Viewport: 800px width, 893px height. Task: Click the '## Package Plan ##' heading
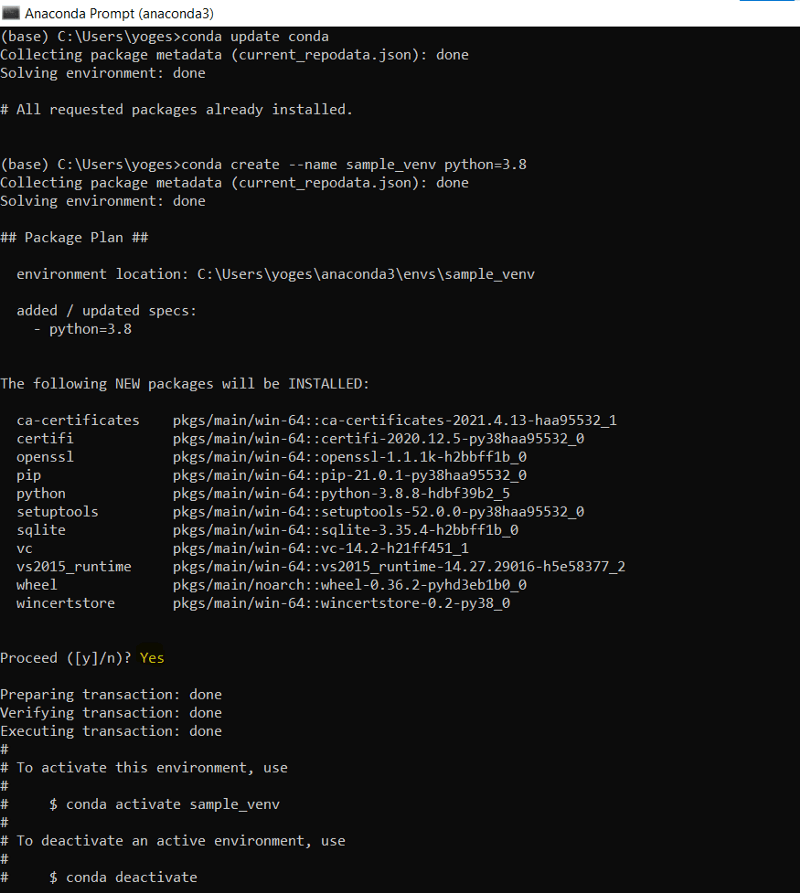(x=74, y=237)
